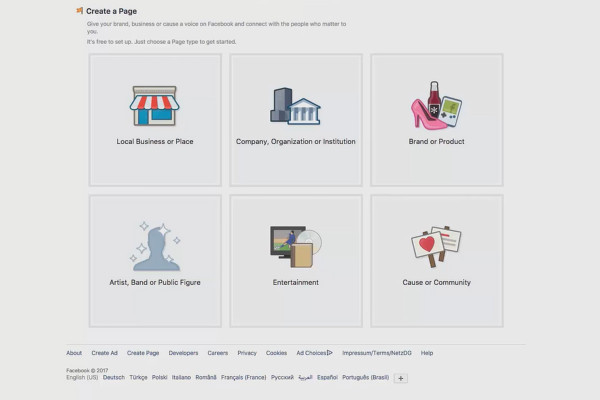This screenshot has width=600, height=400.
Task: View the Privacy footer link
Action: (247, 353)
